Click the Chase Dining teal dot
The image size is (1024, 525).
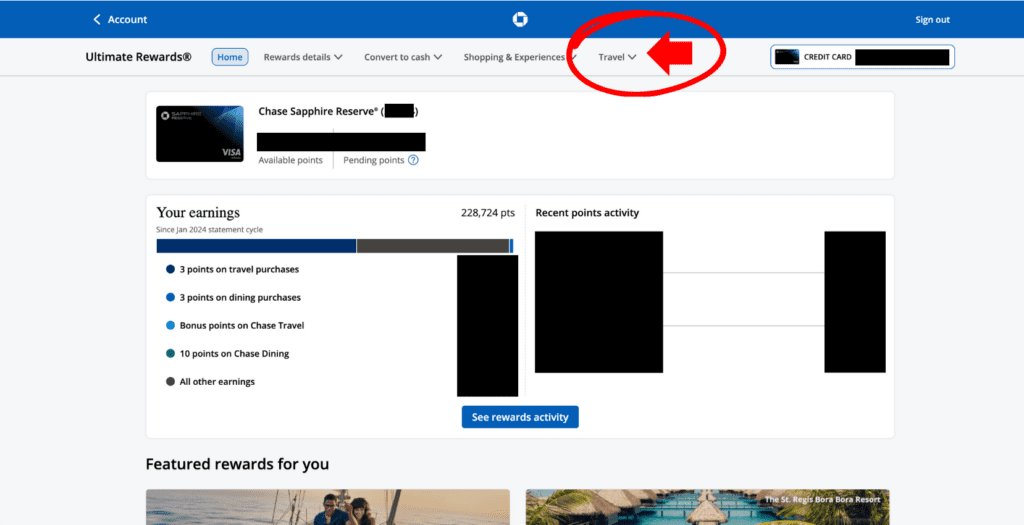pos(170,353)
